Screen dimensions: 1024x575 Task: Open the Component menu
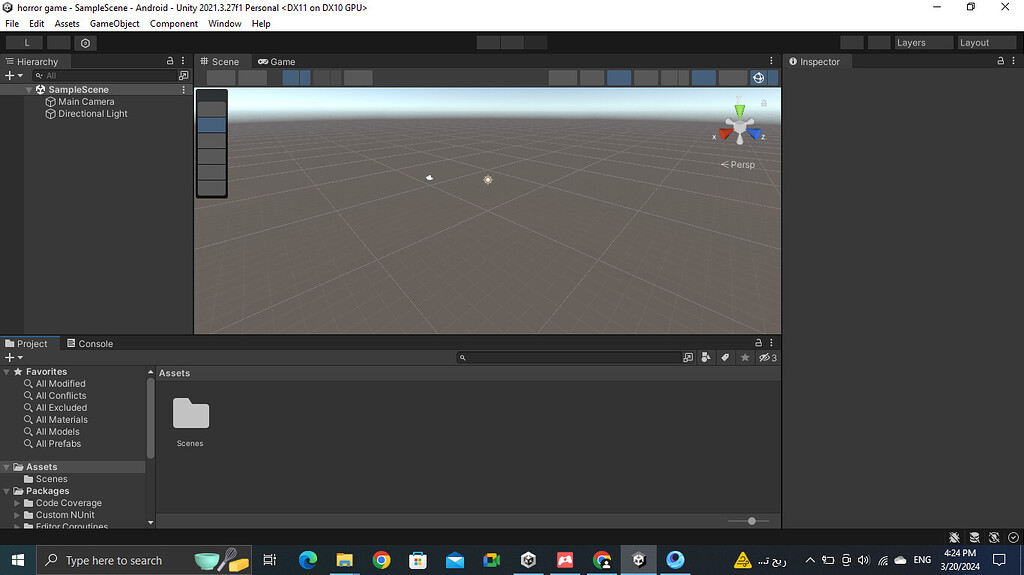tap(174, 24)
